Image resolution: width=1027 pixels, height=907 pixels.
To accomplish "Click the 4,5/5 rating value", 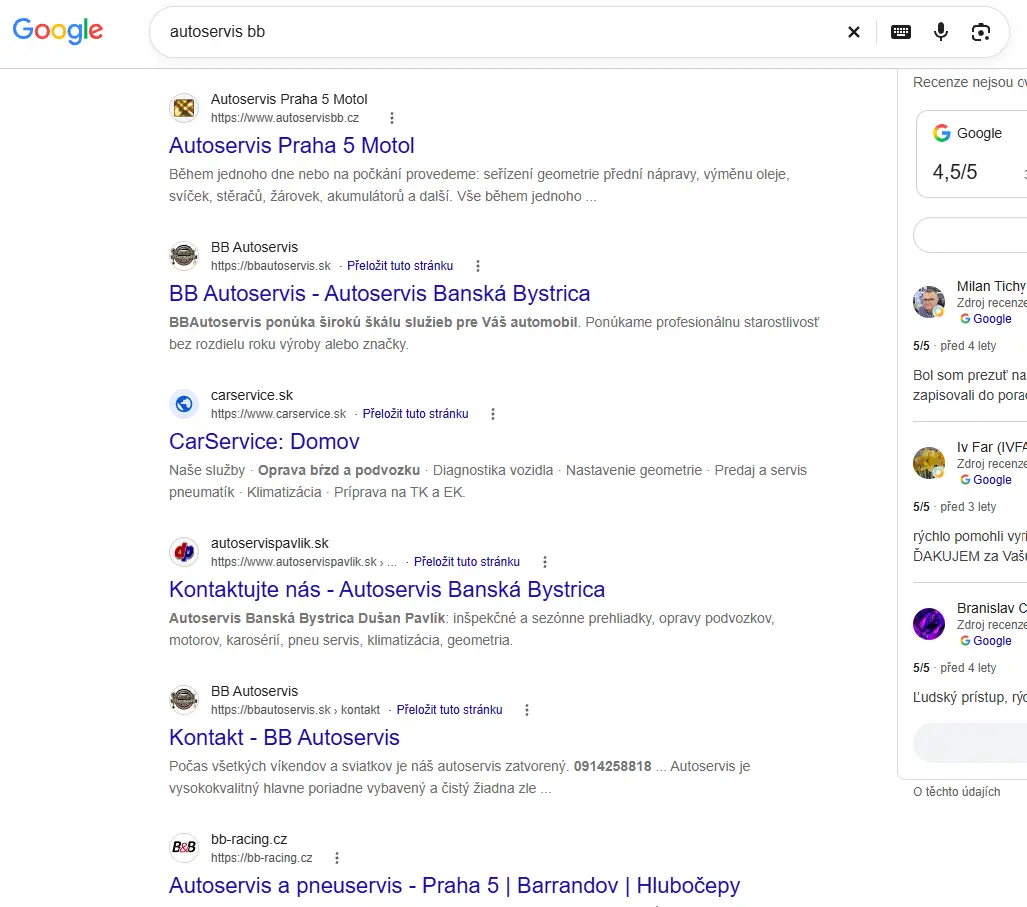I will [x=954, y=172].
